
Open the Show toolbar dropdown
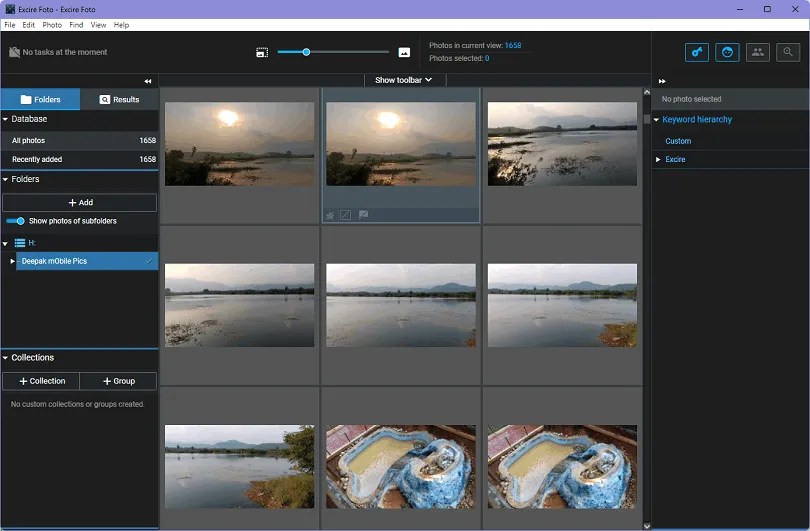click(403, 80)
